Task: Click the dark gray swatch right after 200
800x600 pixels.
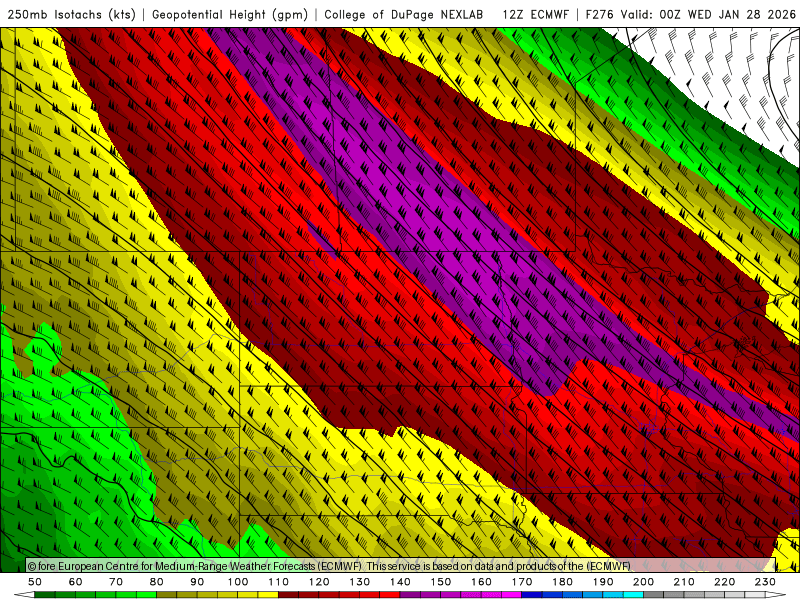Action: pos(654,595)
